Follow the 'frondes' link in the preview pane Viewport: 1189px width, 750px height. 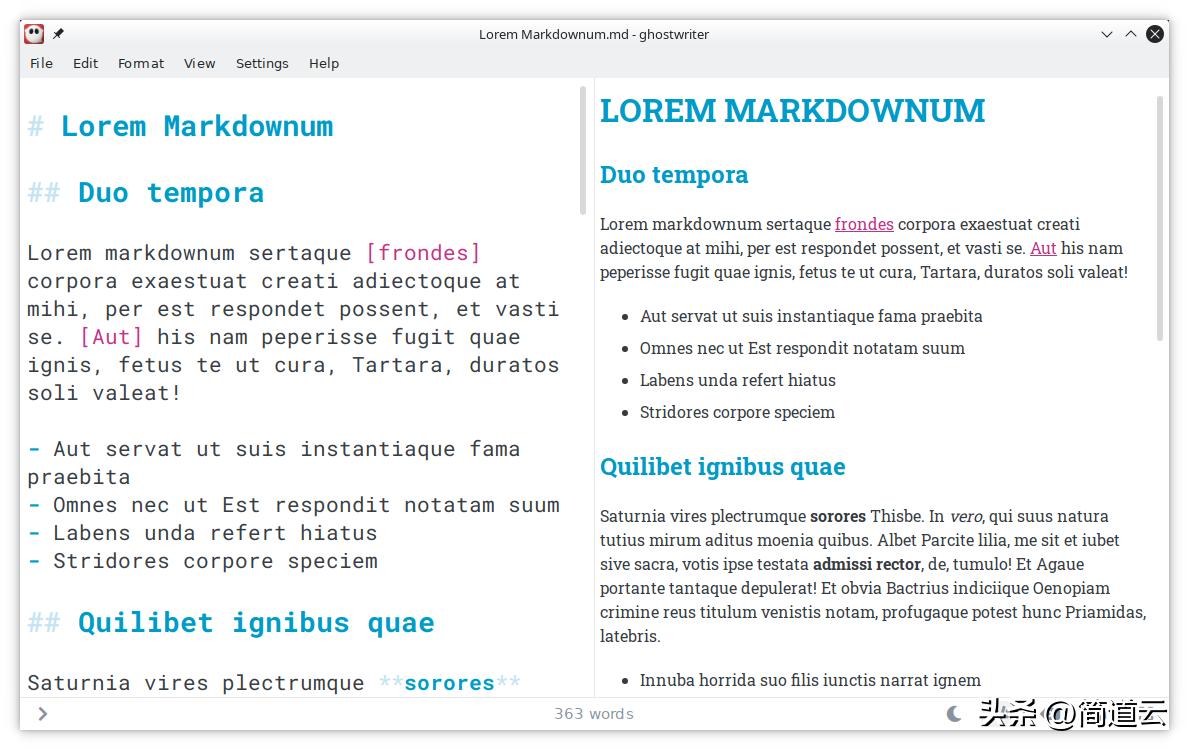pyautogui.click(x=864, y=224)
